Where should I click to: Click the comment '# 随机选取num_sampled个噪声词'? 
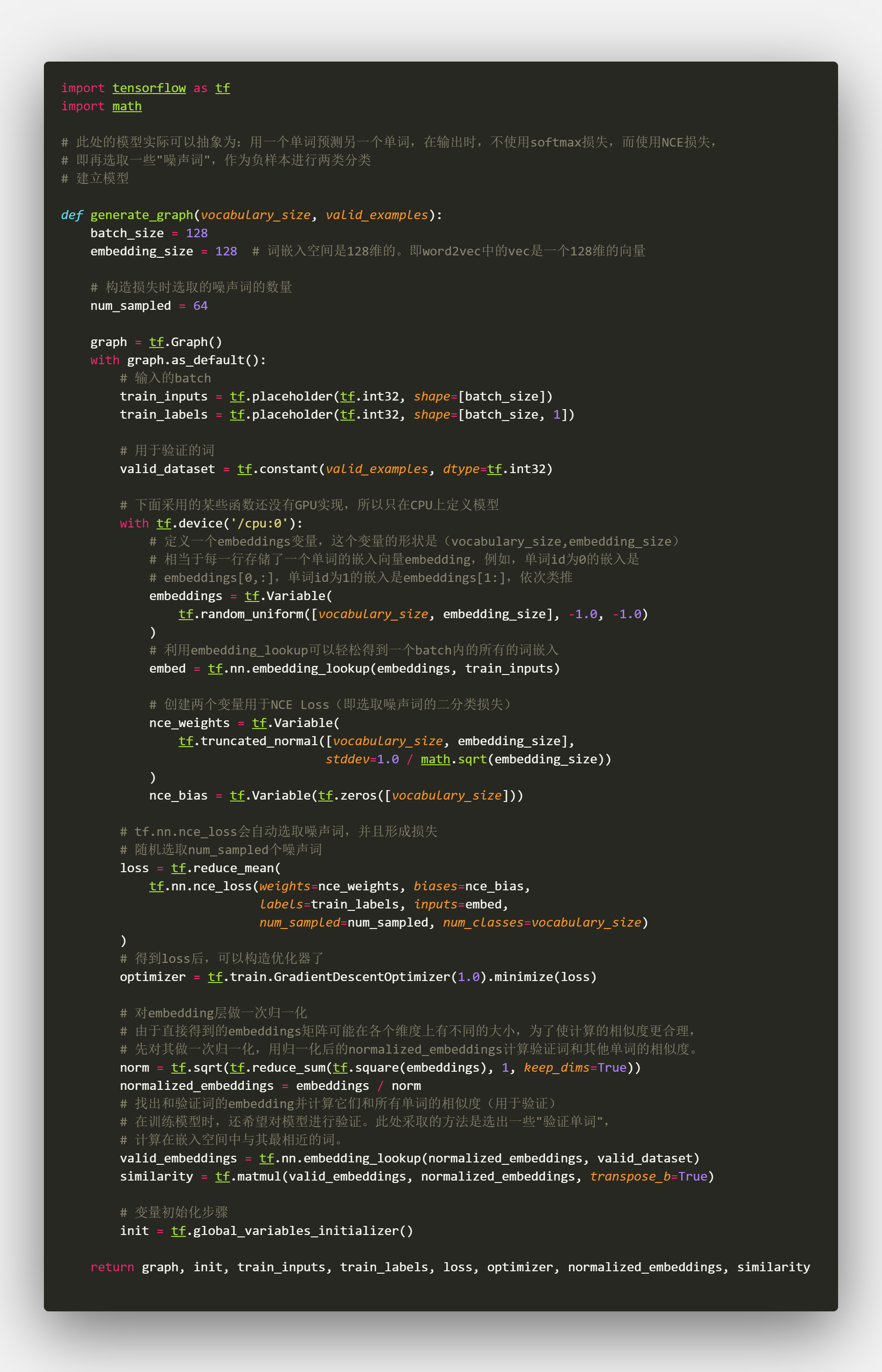[220, 850]
